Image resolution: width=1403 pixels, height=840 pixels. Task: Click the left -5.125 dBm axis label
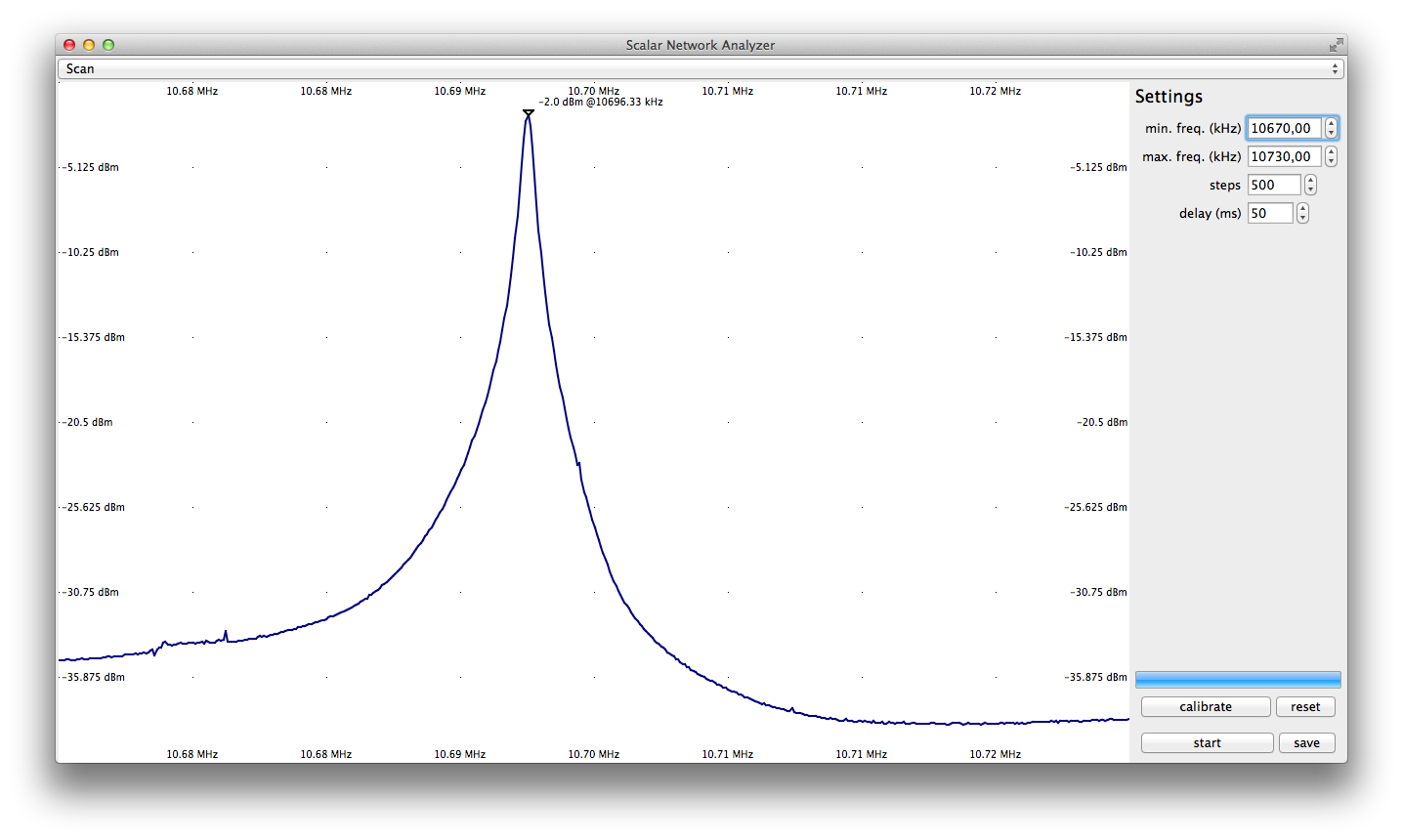pyautogui.click(x=91, y=168)
